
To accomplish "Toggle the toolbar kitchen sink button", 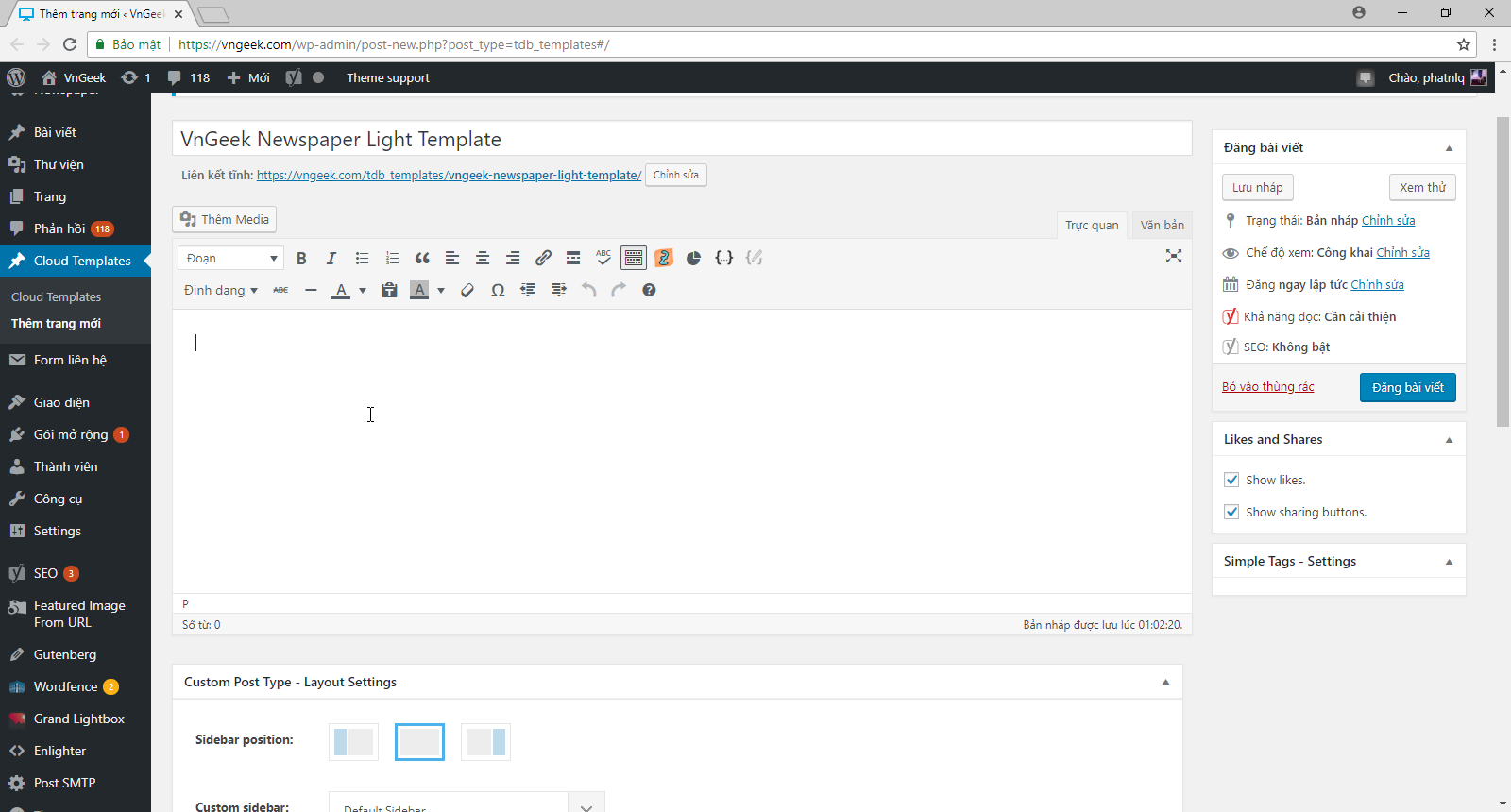I will (634, 258).
